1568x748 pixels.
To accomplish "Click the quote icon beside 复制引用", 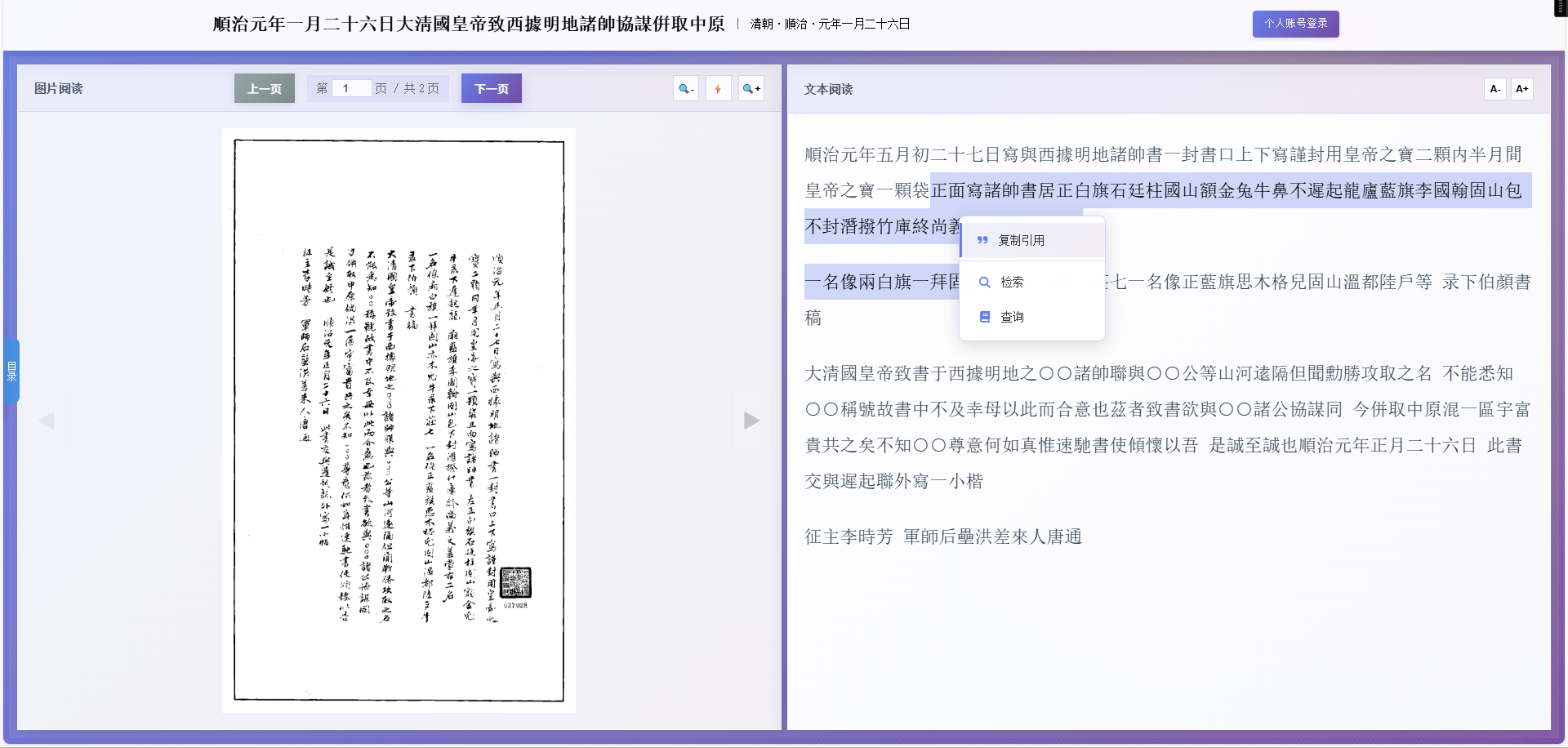I will [983, 240].
